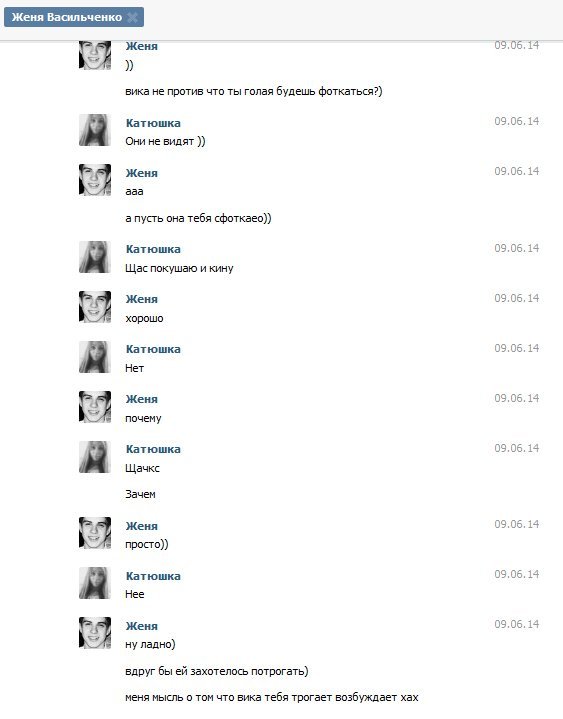Select the 'Щас покушаю и кину' message

pos(179,268)
